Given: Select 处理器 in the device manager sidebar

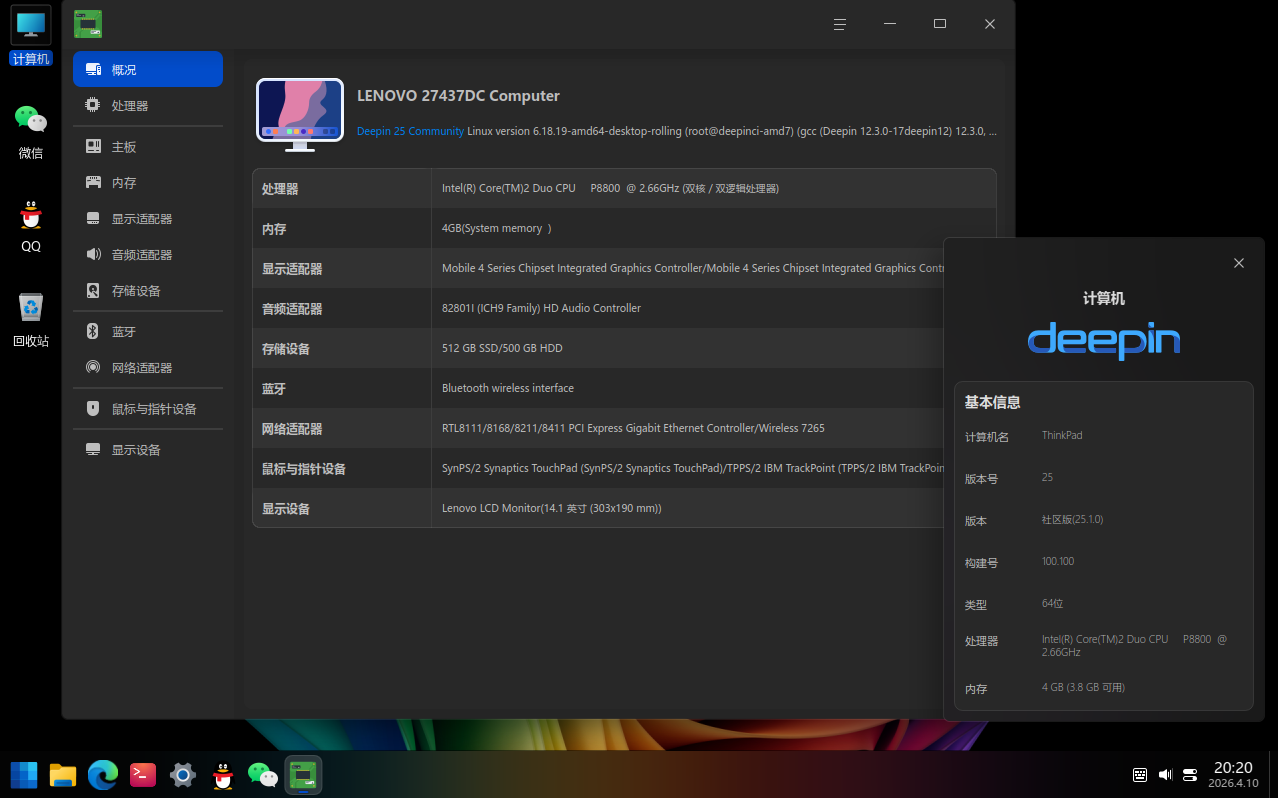Looking at the screenshot, I should click(x=128, y=105).
